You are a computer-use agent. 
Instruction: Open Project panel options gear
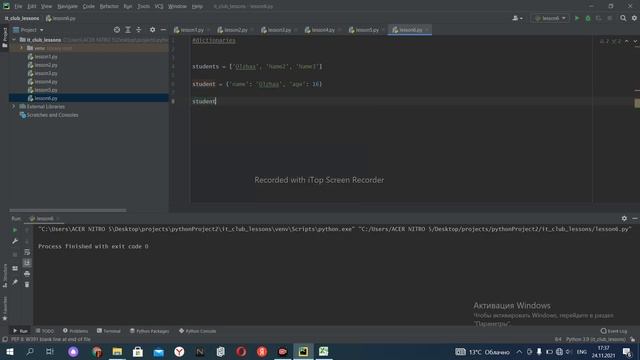(152, 30)
